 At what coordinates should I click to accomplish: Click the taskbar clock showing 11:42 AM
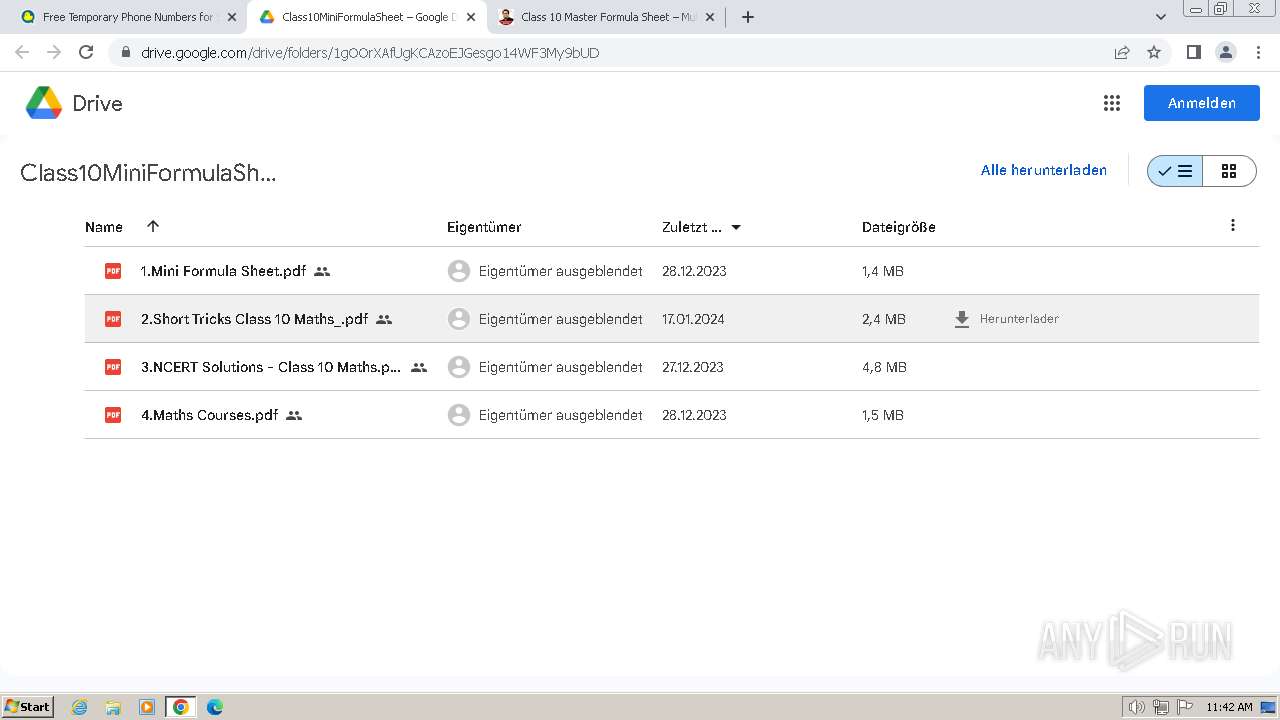(1229, 707)
